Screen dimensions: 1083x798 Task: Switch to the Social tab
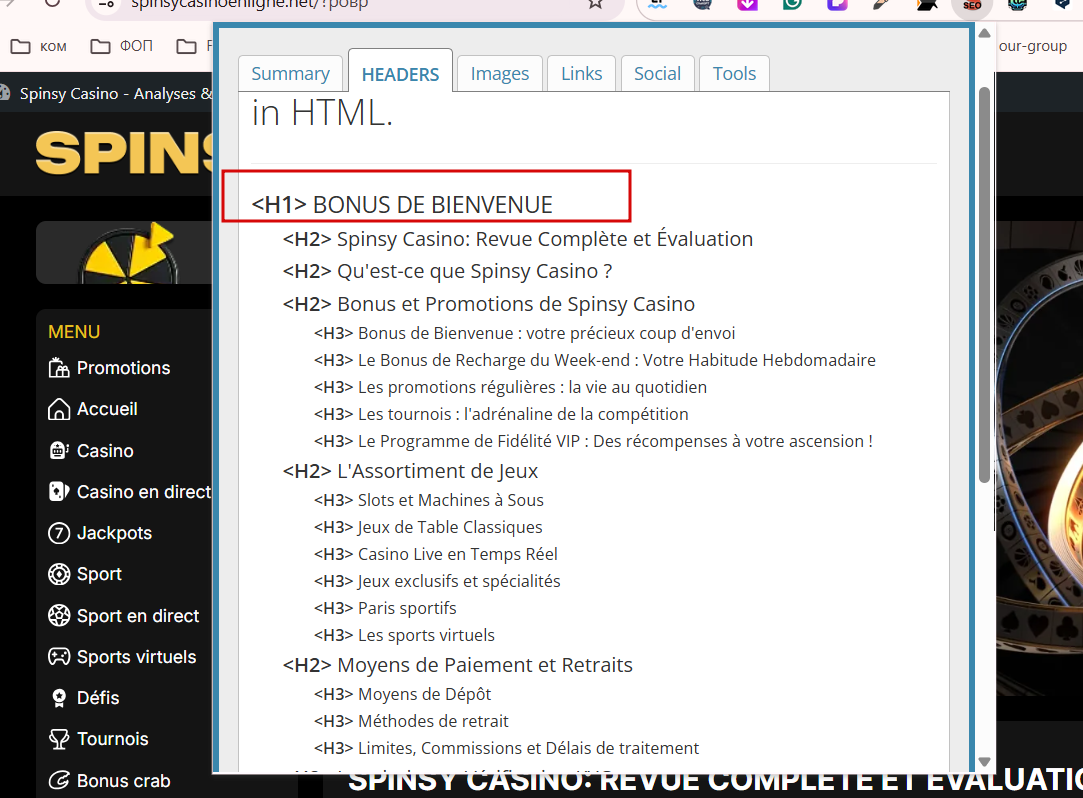point(657,73)
